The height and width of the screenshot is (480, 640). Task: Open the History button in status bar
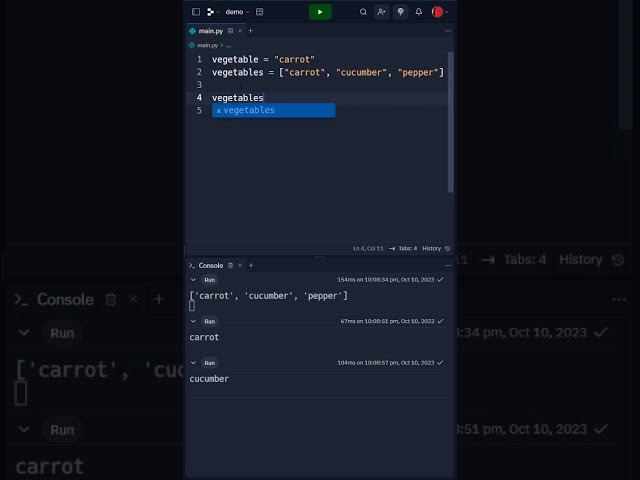[x=431, y=249]
